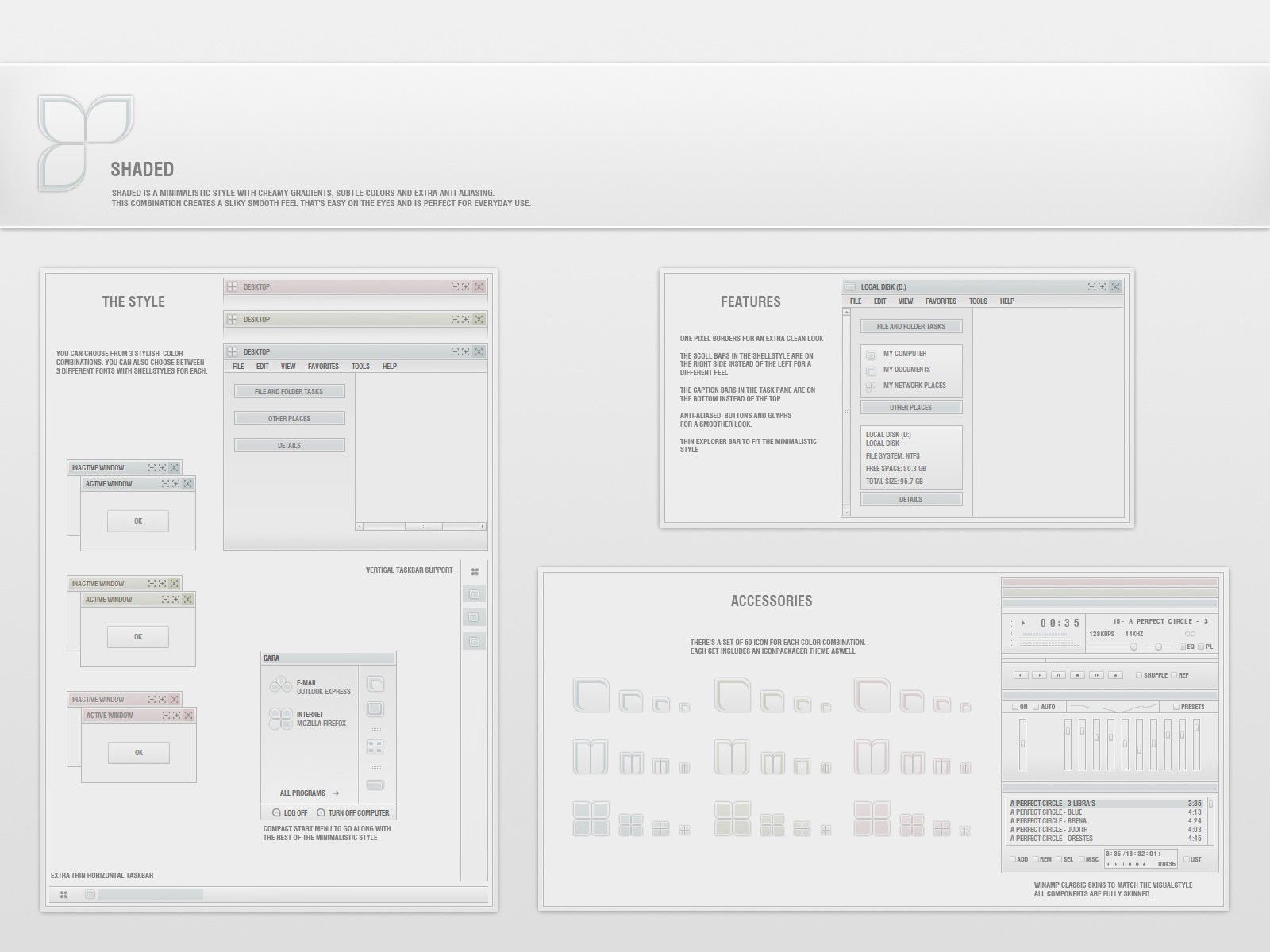Image resolution: width=1270 pixels, height=952 pixels.
Task: Select playlist track A Perfect Circle - Orestes
Action: coord(1105,839)
